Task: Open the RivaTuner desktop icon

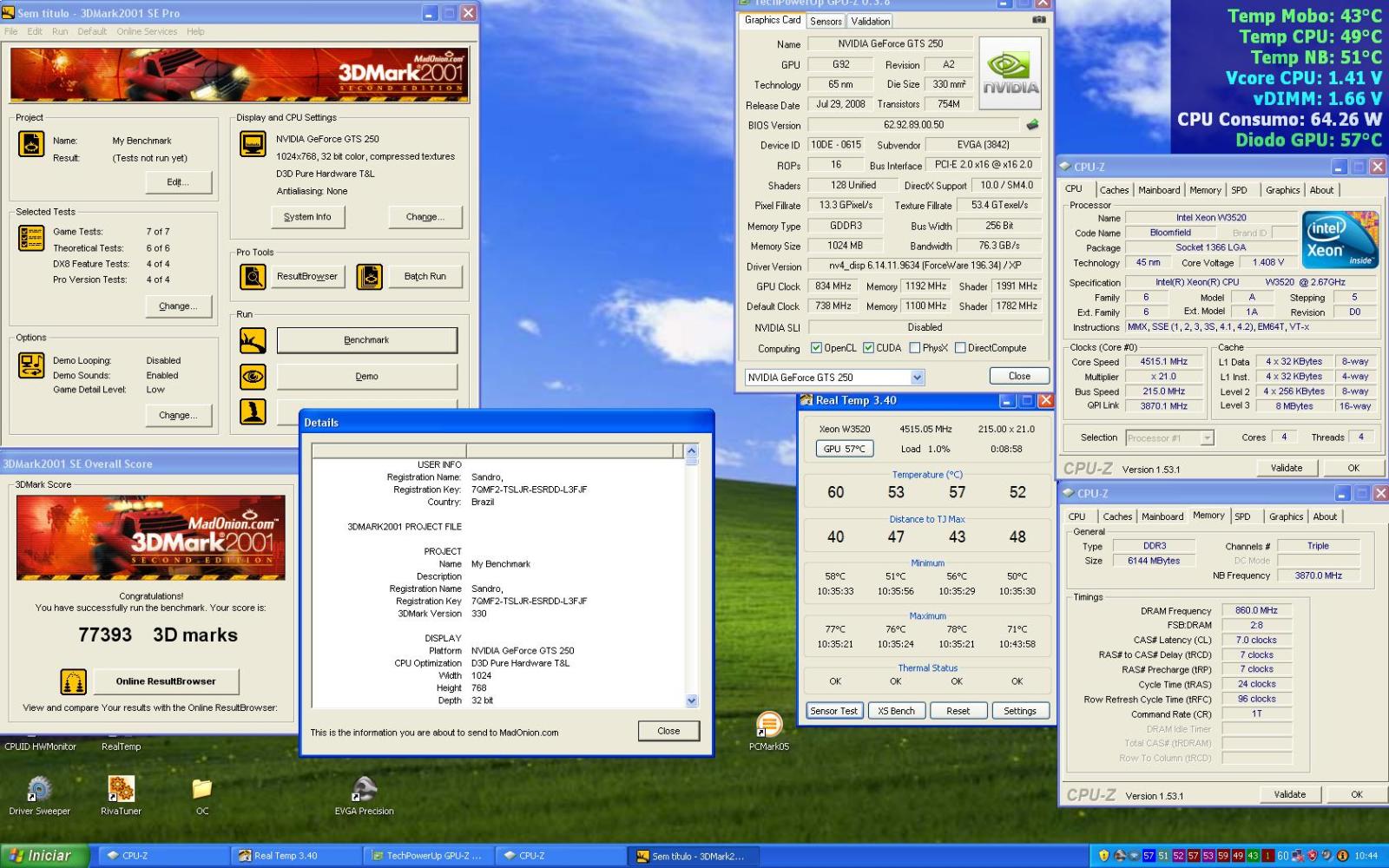Action: pos(121,796)
